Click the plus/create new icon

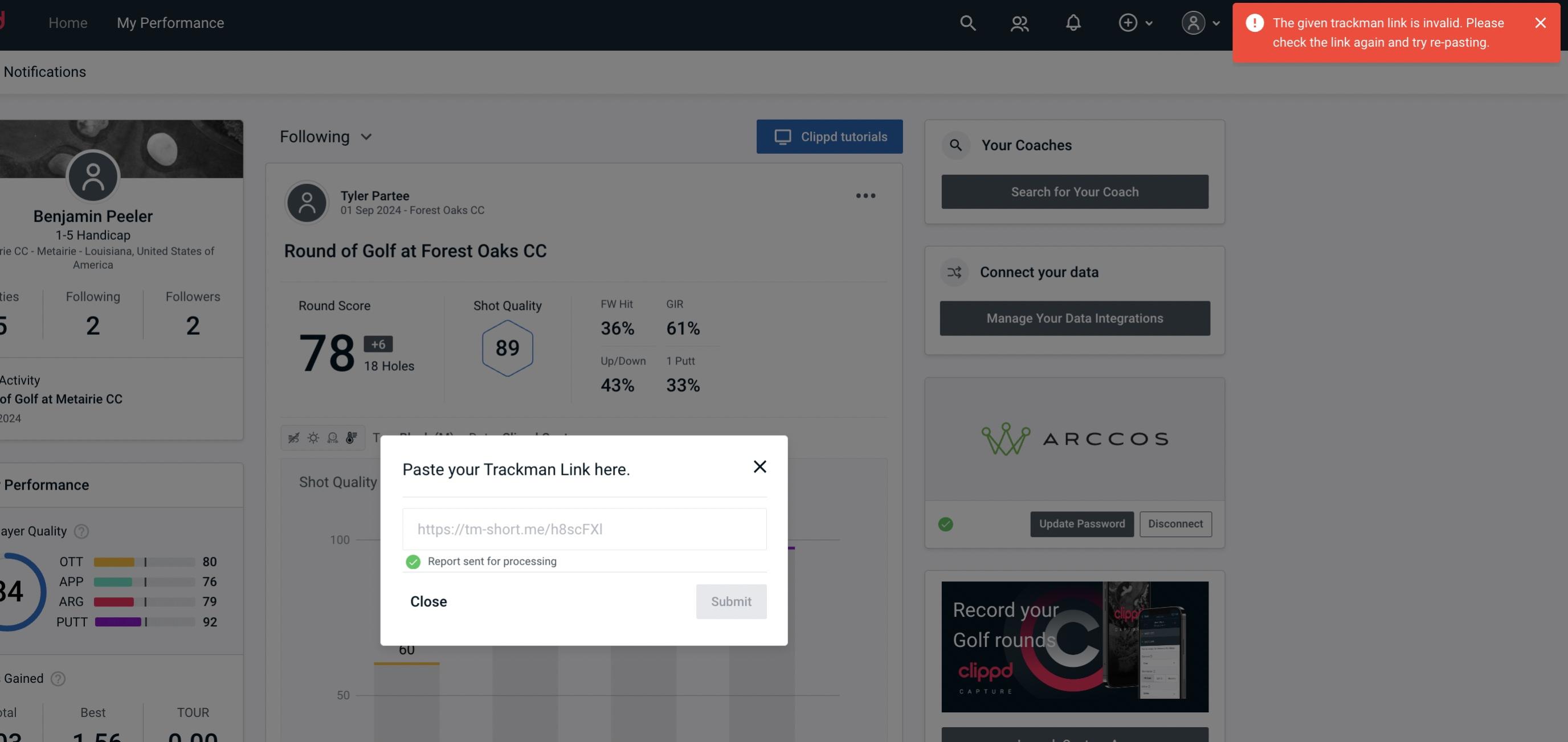click(x=1127, y=21)
